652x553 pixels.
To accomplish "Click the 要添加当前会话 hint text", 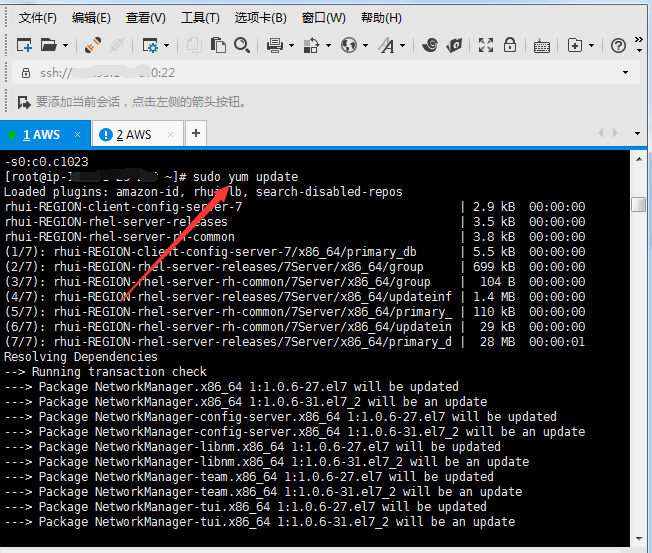I will [x=141, y=102].
